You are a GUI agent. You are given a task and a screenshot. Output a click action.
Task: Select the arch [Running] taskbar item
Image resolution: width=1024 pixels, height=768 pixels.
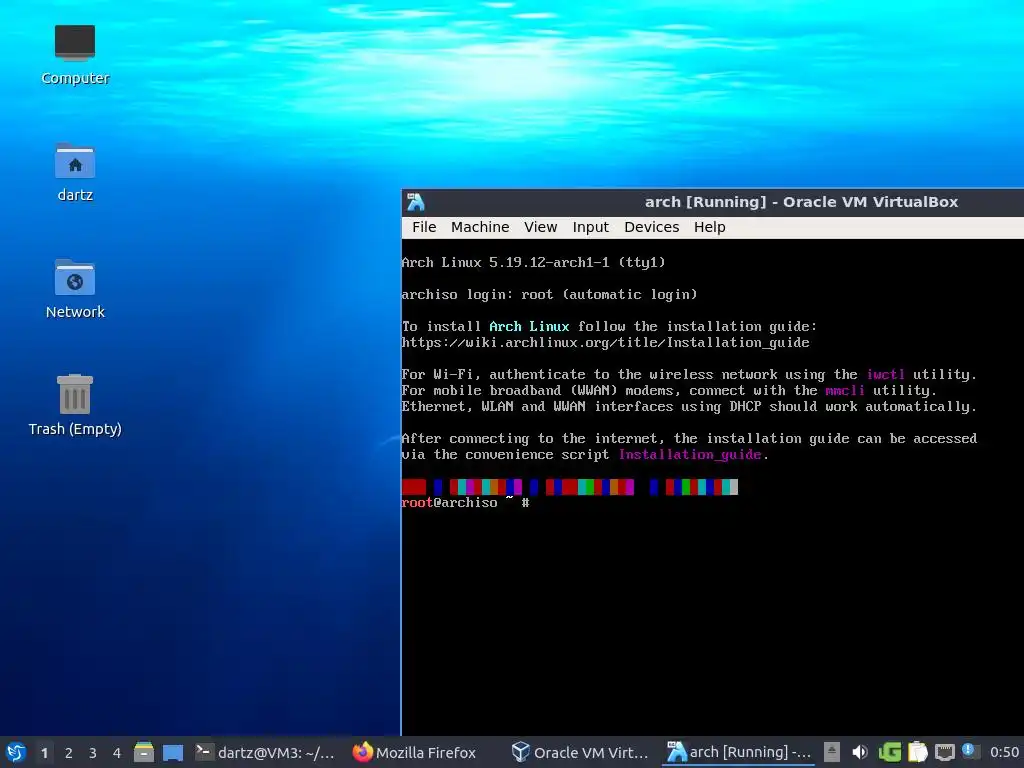[x=738, y=752]
